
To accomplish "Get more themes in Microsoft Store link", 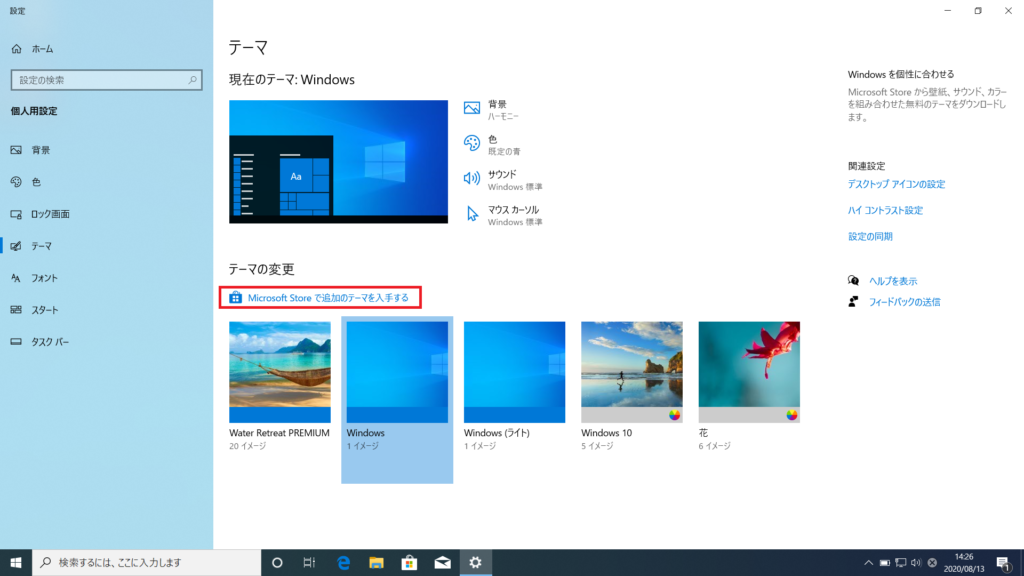I will click(x=328, y=298).
